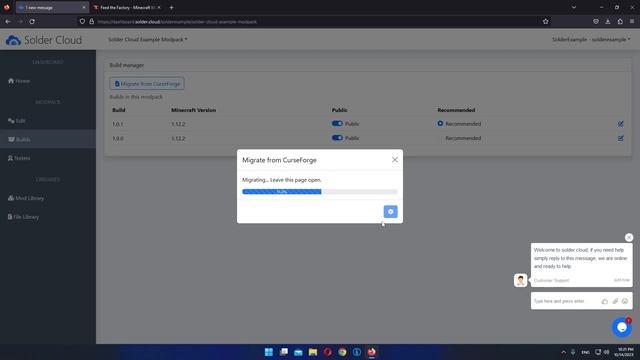Image resolution: width=640 pixels, height=360 pixels.
Task: Open File Library in the sidebar
Action: point(23,217)
